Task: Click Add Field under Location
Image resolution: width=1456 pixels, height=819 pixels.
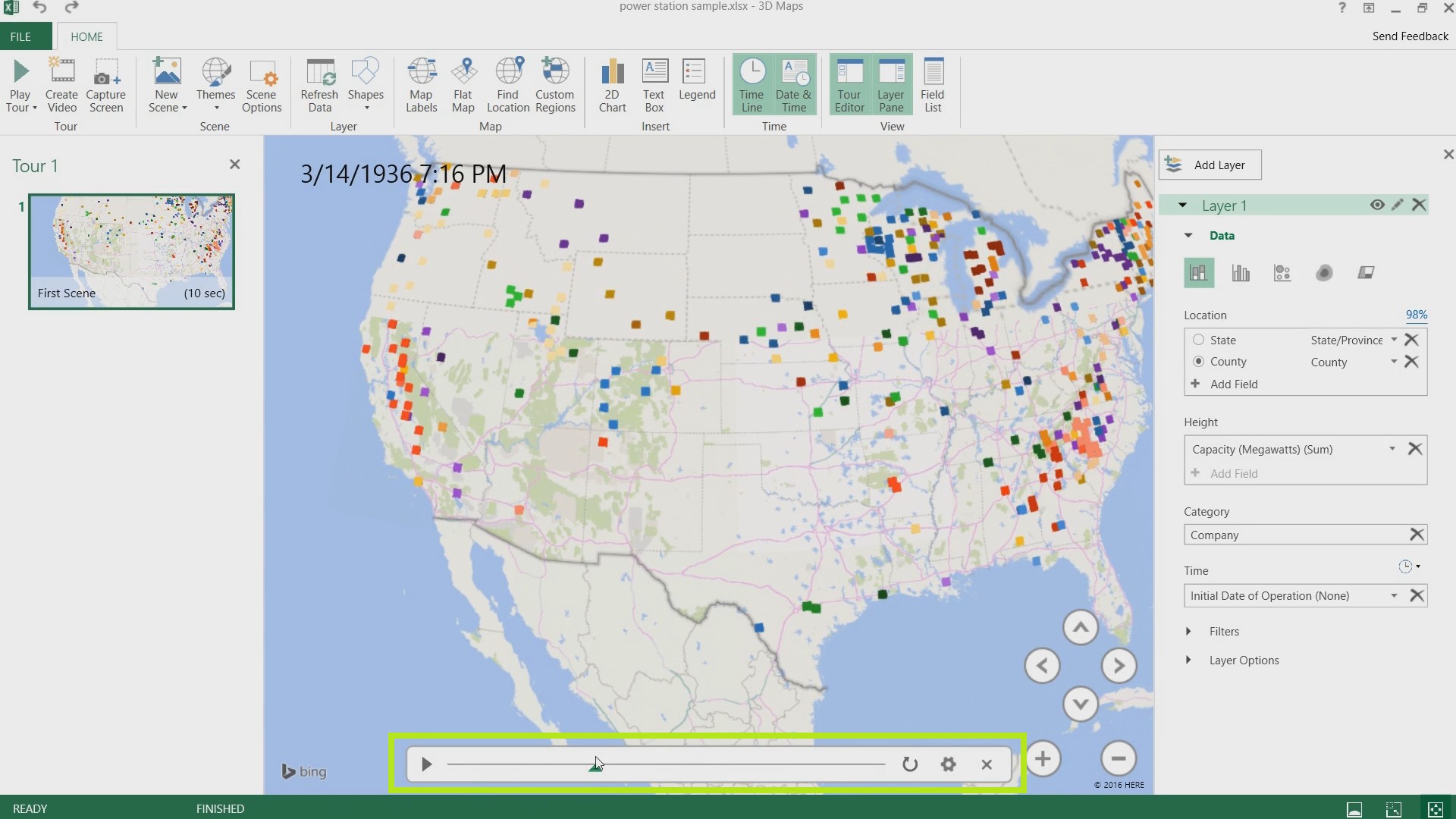Action: [x=1233, y=384]
